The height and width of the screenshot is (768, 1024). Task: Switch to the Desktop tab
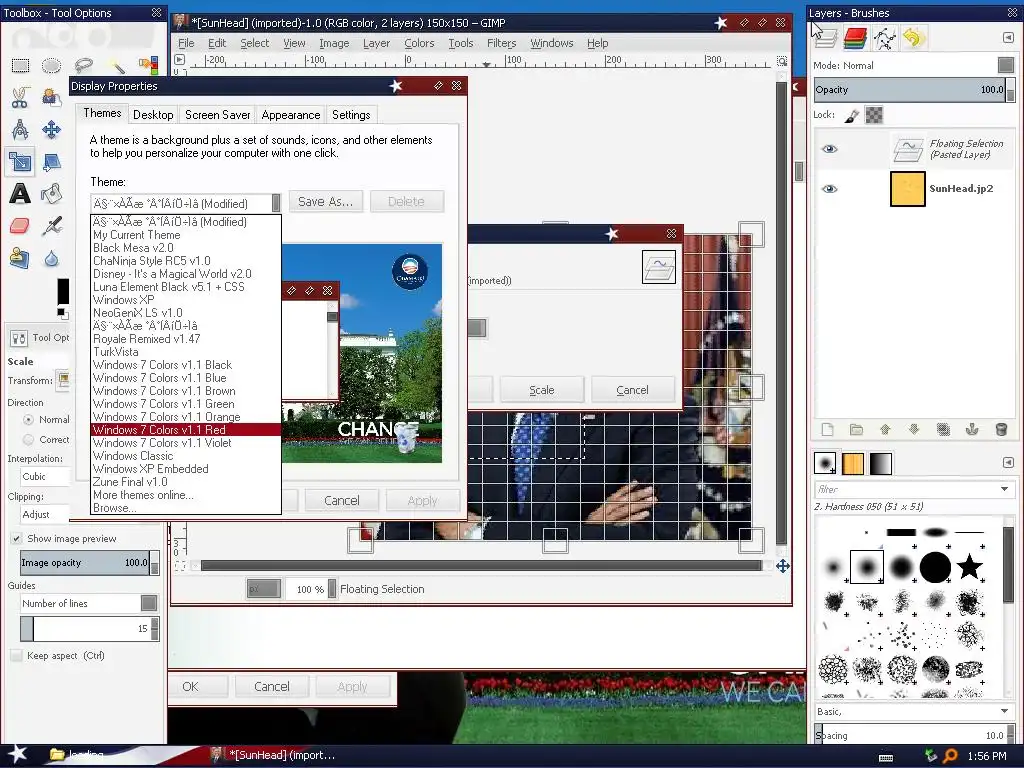[153, 115]
